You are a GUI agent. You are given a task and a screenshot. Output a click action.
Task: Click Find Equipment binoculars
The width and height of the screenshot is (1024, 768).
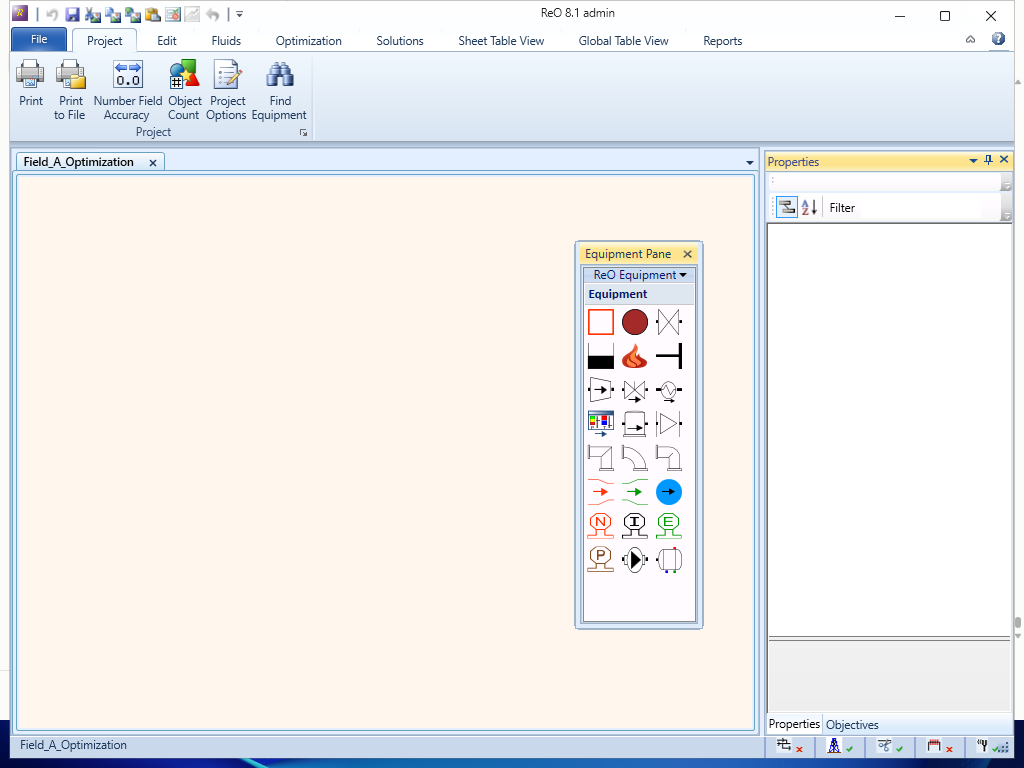click(x=279, y=90)
